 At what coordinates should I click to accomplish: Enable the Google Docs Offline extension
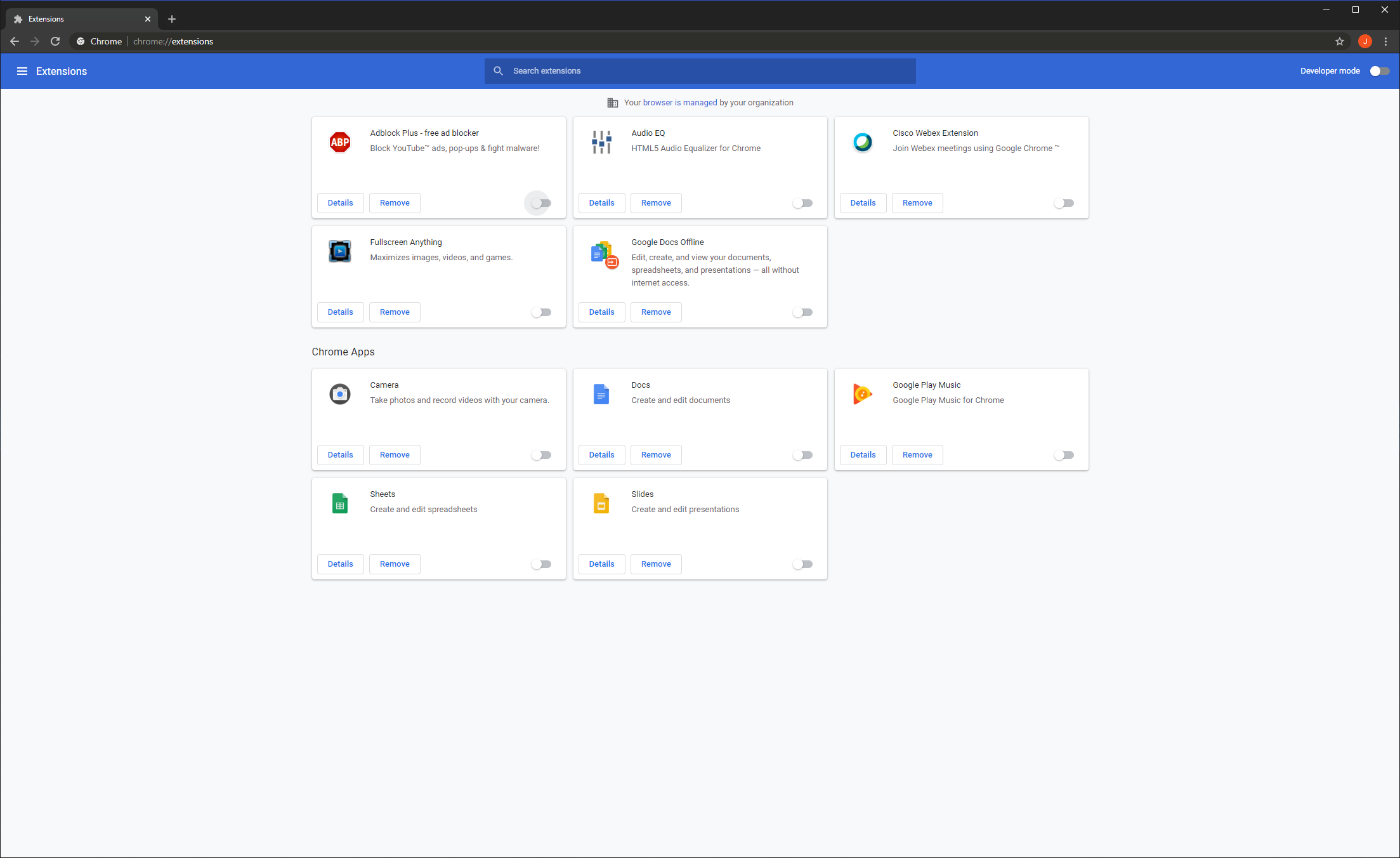(802, 312)
